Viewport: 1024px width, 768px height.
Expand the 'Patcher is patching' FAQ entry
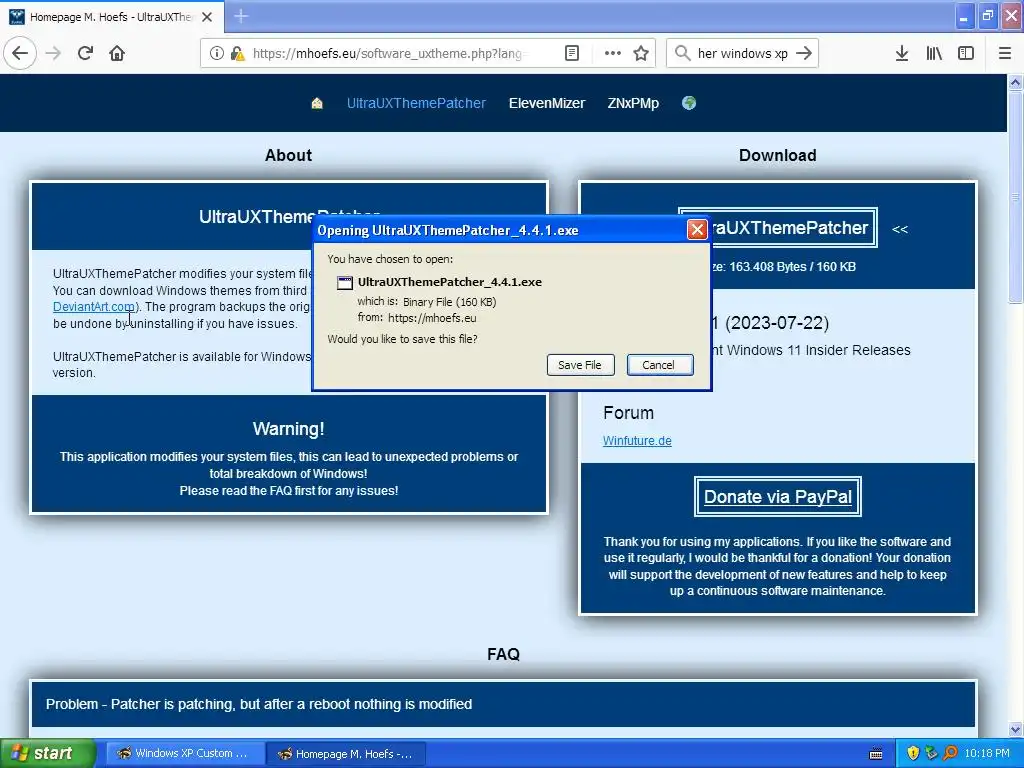pos(503,704)
